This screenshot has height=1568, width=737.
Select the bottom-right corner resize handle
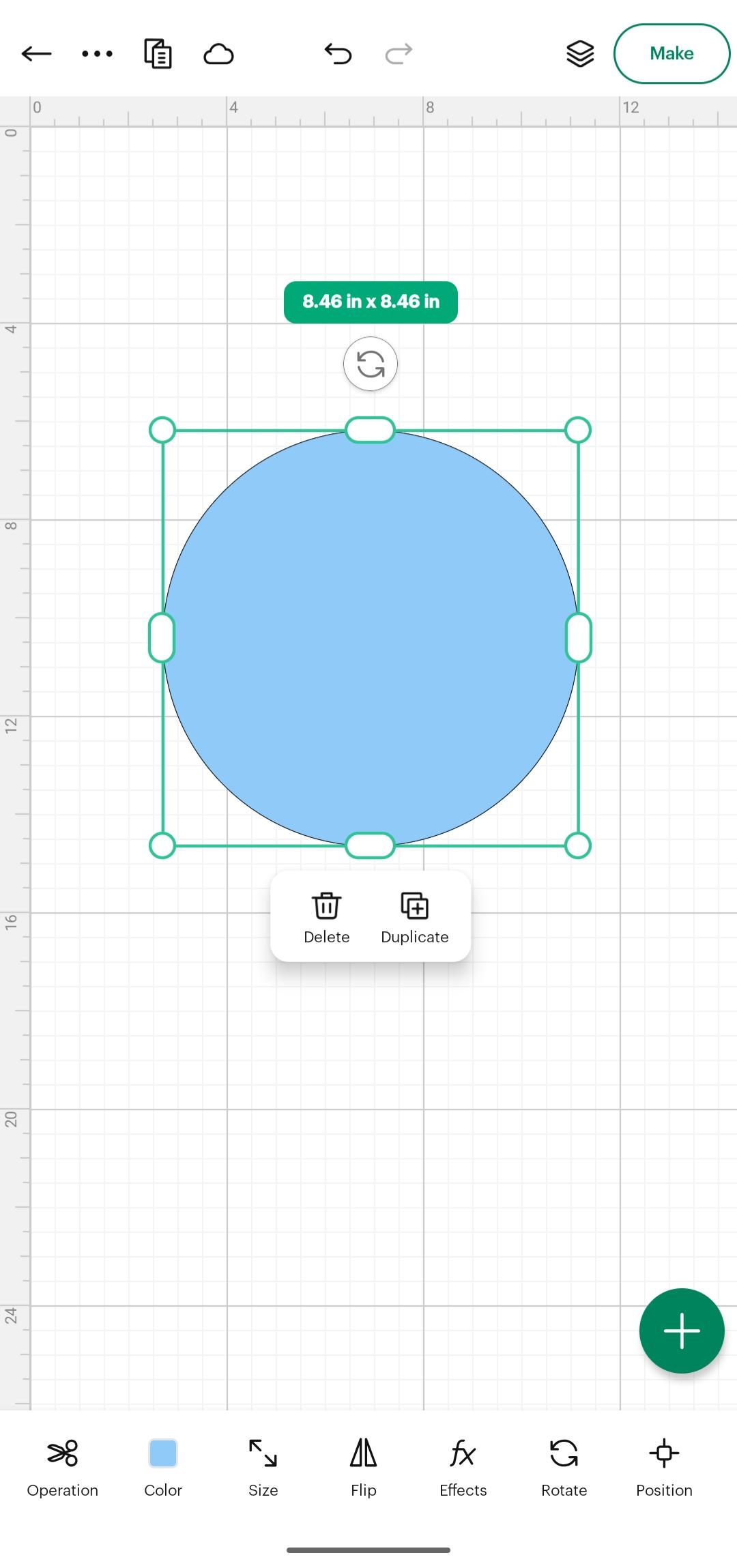pyautogui.click(x=578, y=845)
